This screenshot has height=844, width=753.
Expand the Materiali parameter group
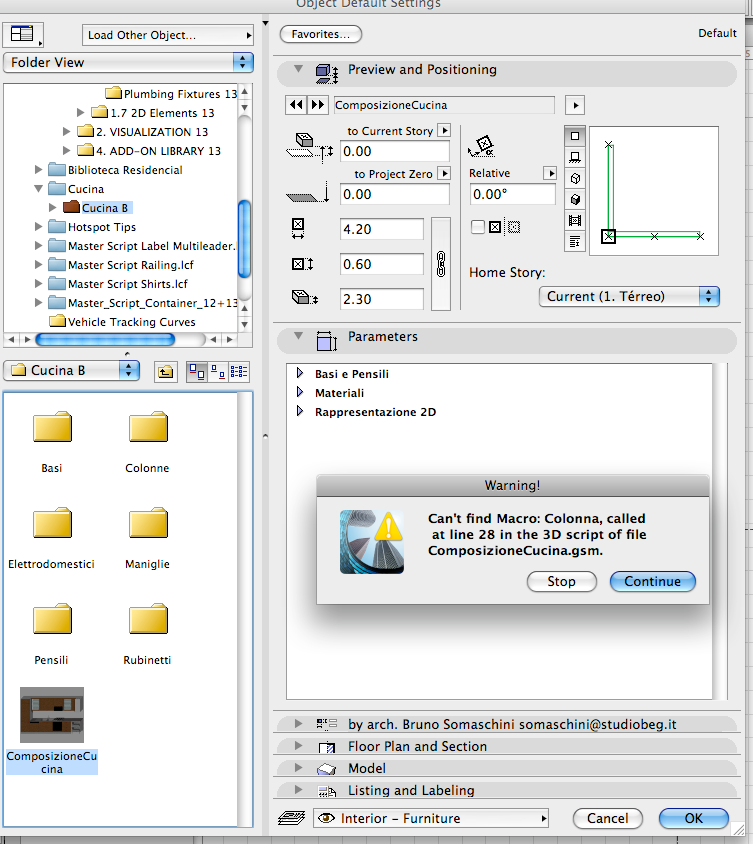(300, 392)
